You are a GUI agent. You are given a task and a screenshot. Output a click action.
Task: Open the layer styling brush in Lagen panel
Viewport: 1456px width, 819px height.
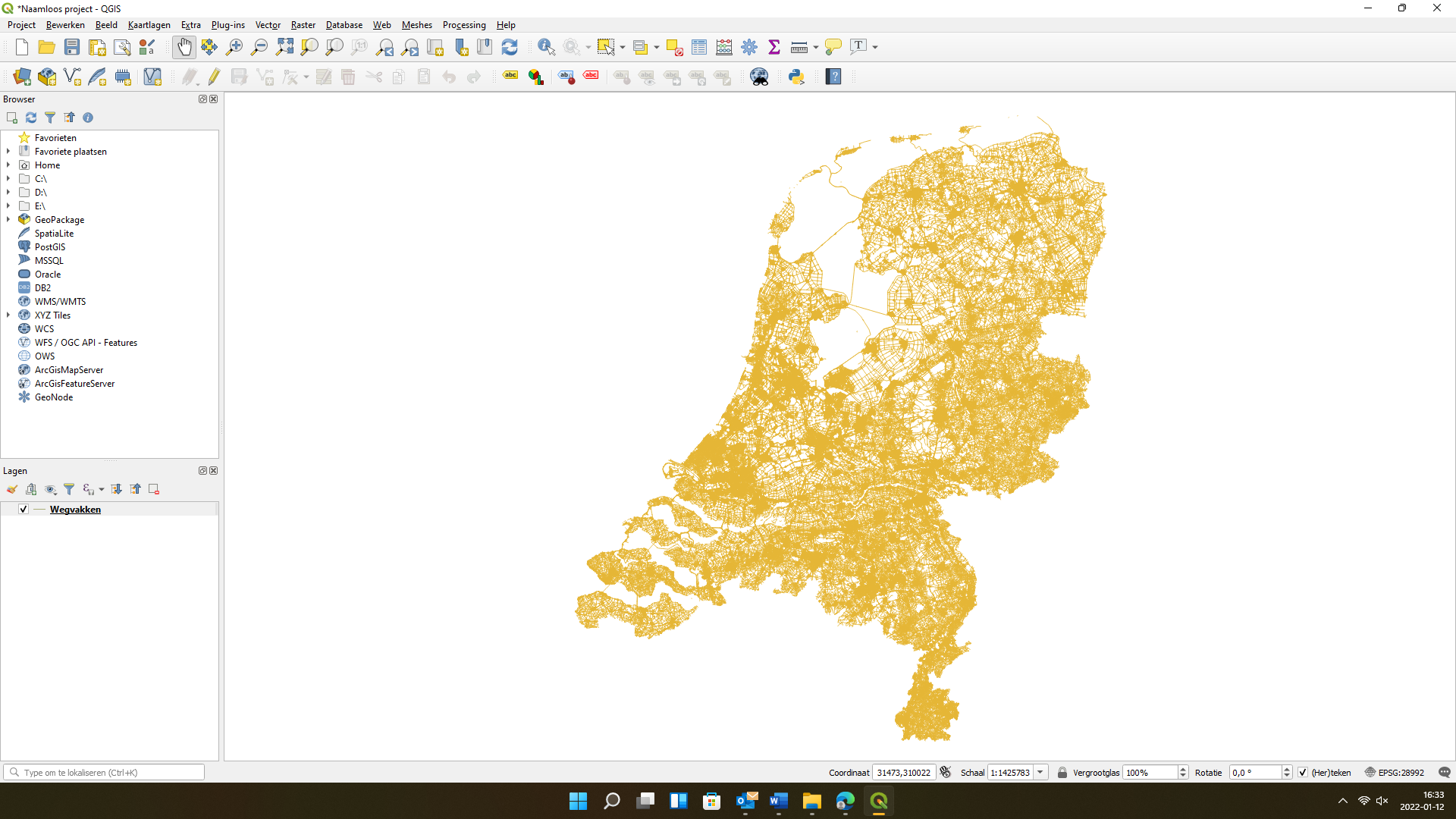click(x=12, y=489)
